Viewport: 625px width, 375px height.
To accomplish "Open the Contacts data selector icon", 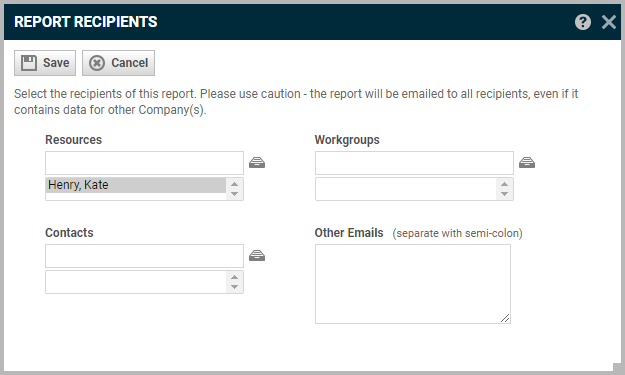I will 257,255.
